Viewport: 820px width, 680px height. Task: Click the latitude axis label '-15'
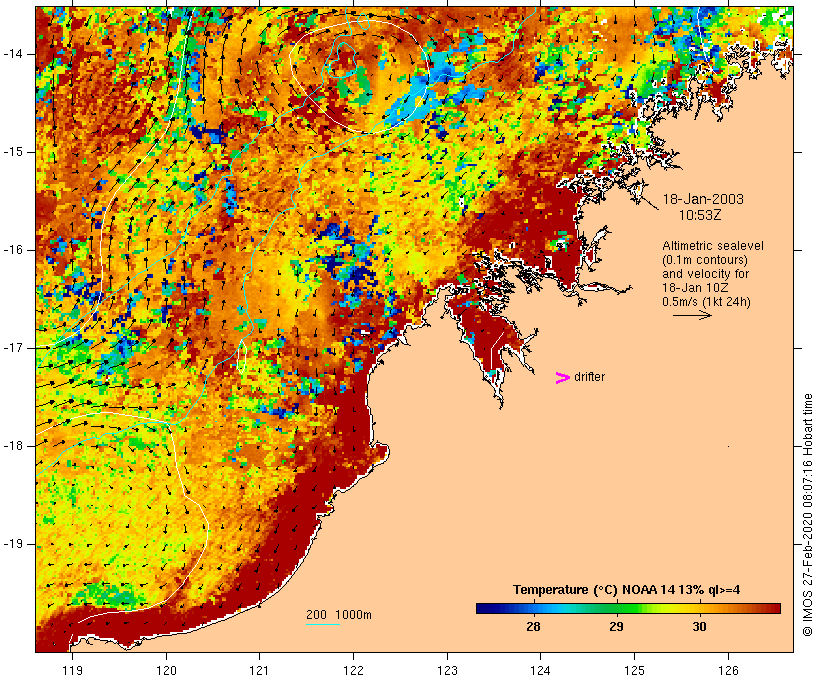(x=13, y=152)
